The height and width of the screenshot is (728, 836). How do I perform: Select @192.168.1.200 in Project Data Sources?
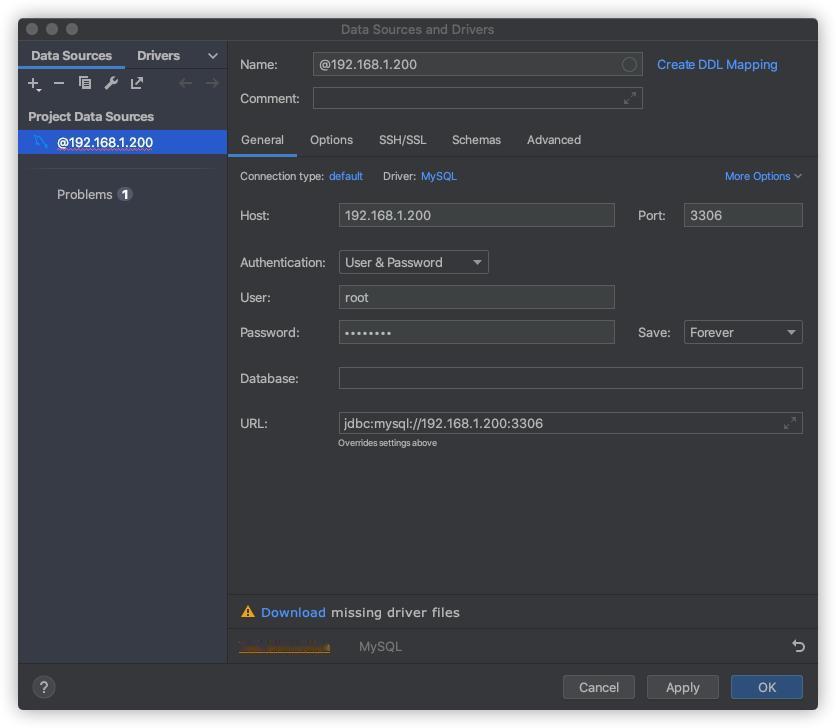(123, 142)
